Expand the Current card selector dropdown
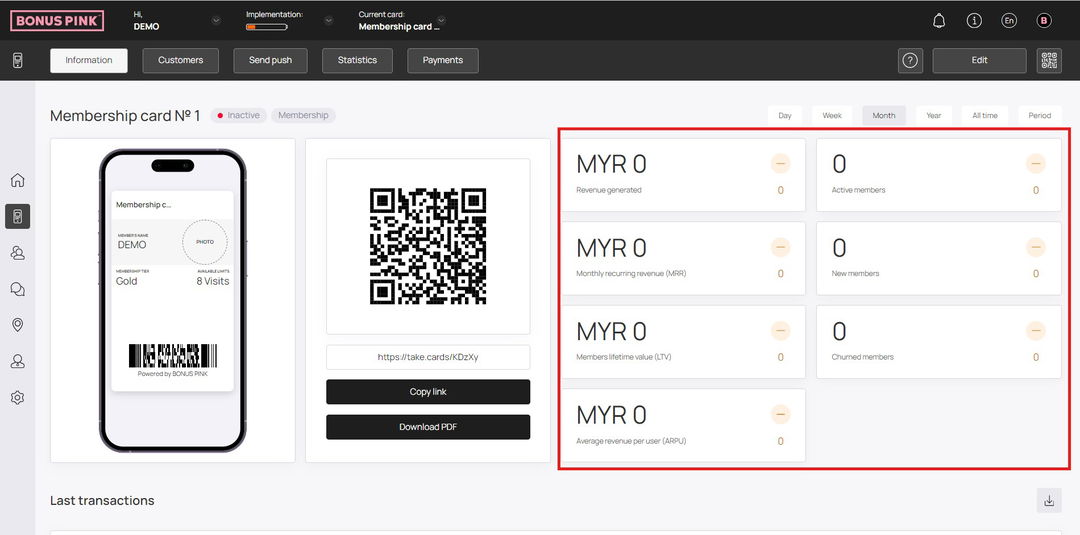The height and width of the screenshot is (535, 1080). point(442,21)
